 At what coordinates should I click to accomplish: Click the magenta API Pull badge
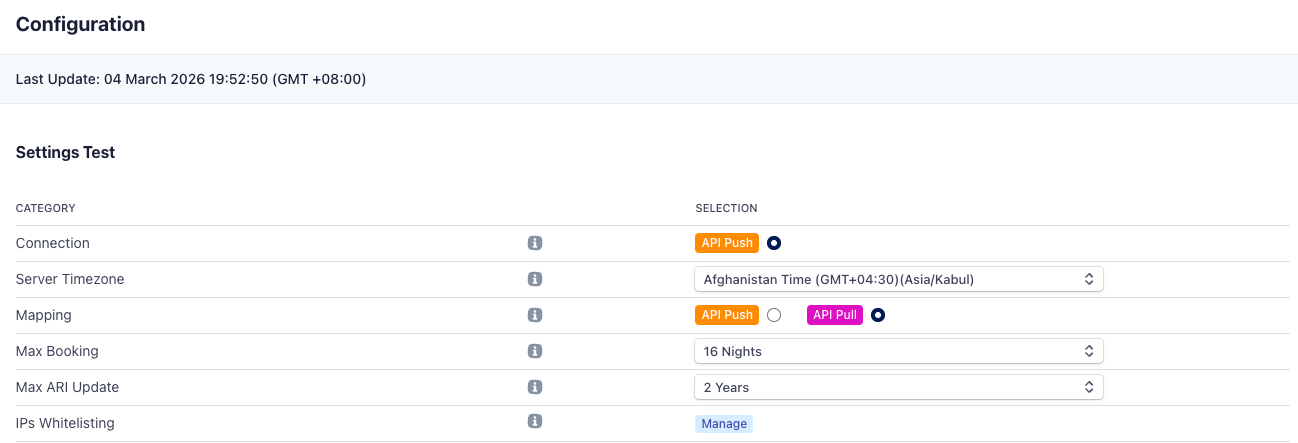point(834,315)
